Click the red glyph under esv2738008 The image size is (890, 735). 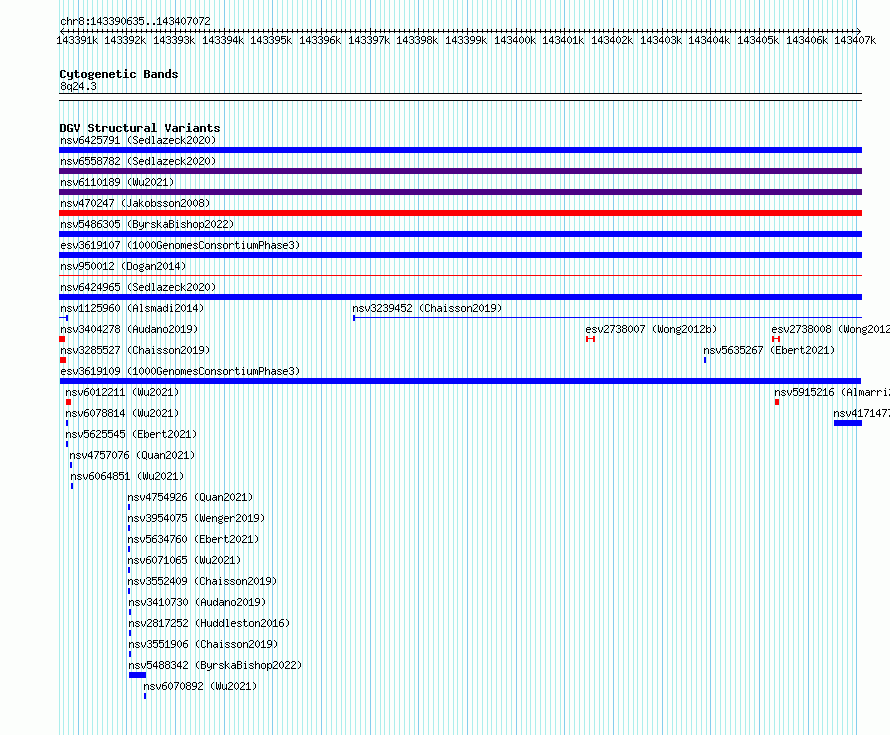(x=776, y=339)
